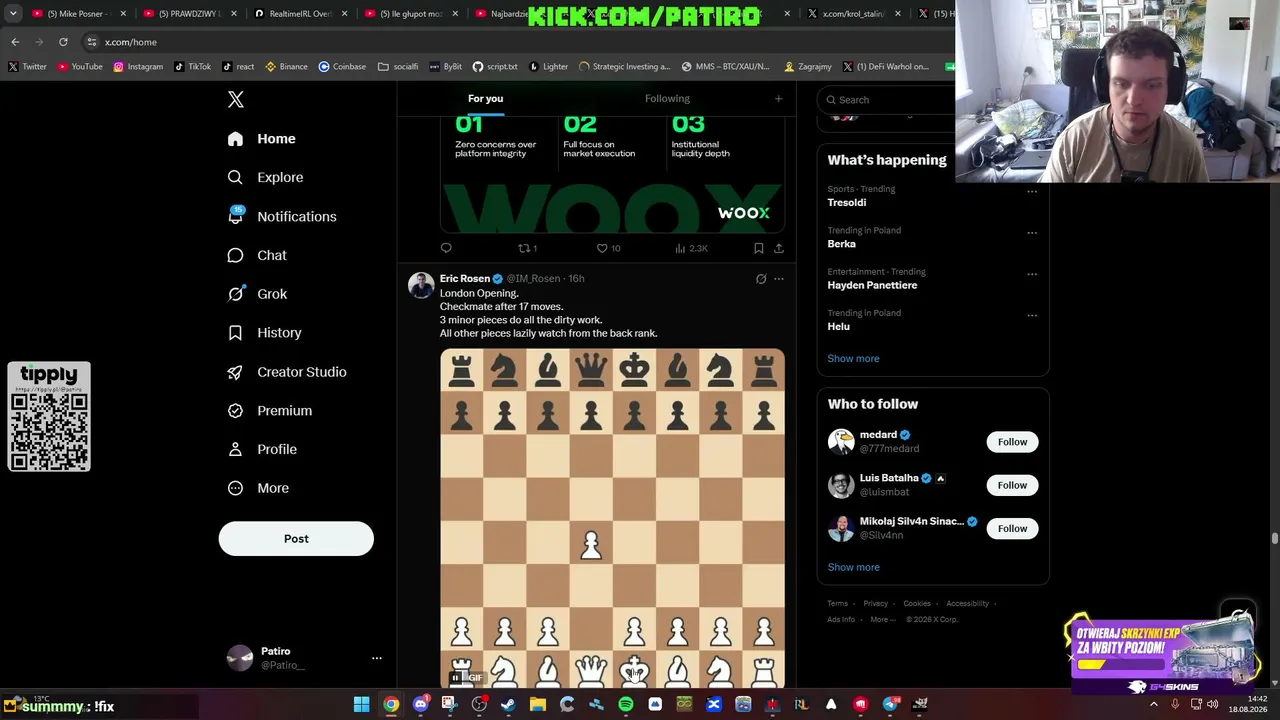Open the Privacy footer link

(x=875, y=603)
